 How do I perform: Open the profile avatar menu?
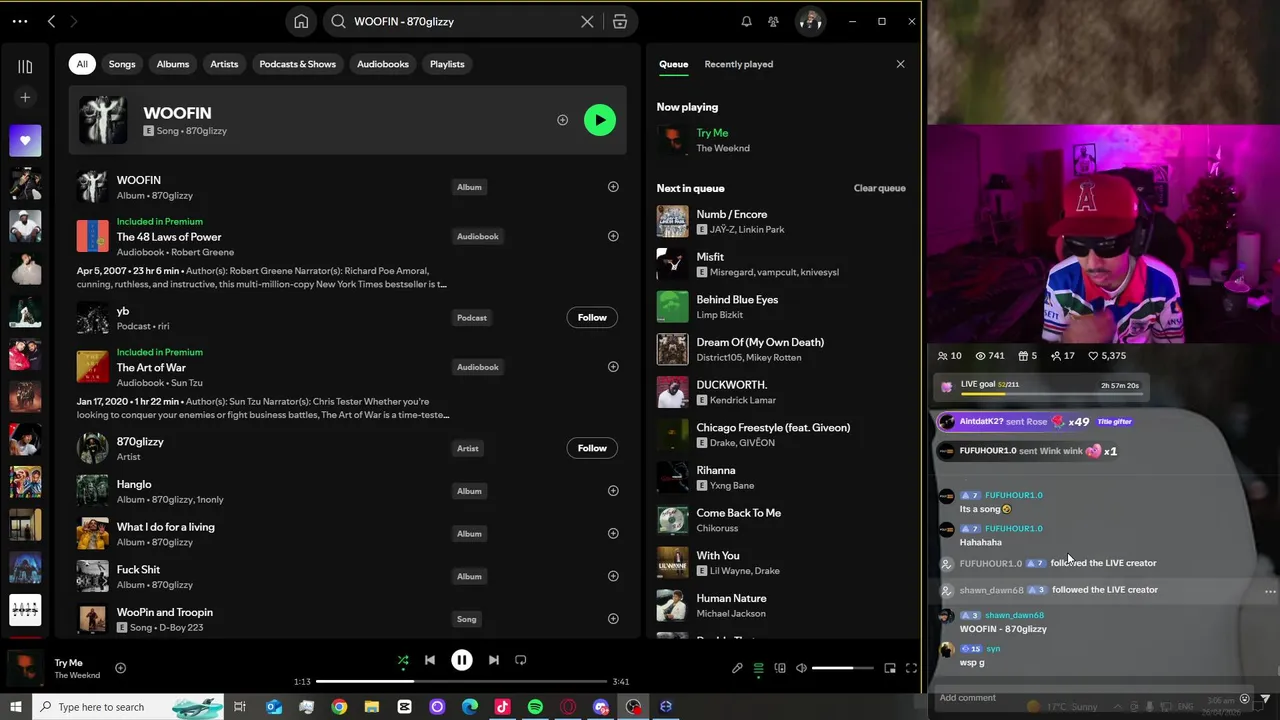[x=810, y=21]
